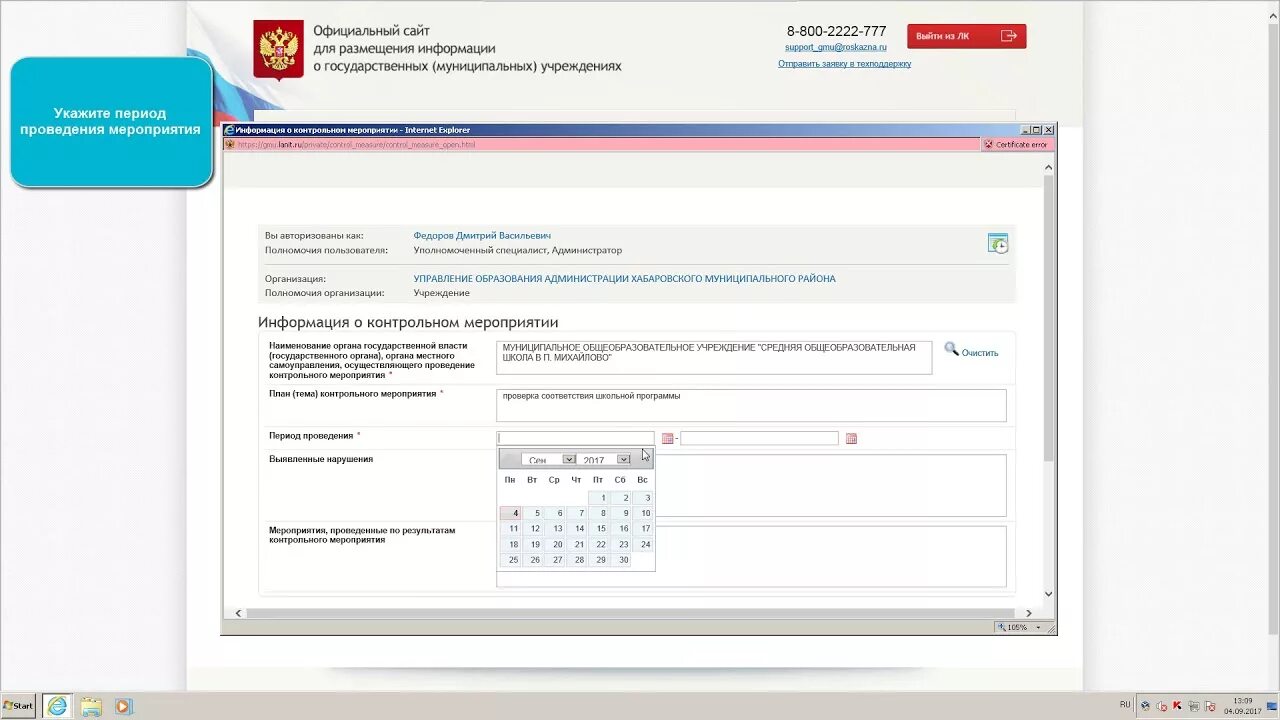The image size is (1280, 720).
Task: Click the Russian coat of arms logo
Action: pos(278,50)
